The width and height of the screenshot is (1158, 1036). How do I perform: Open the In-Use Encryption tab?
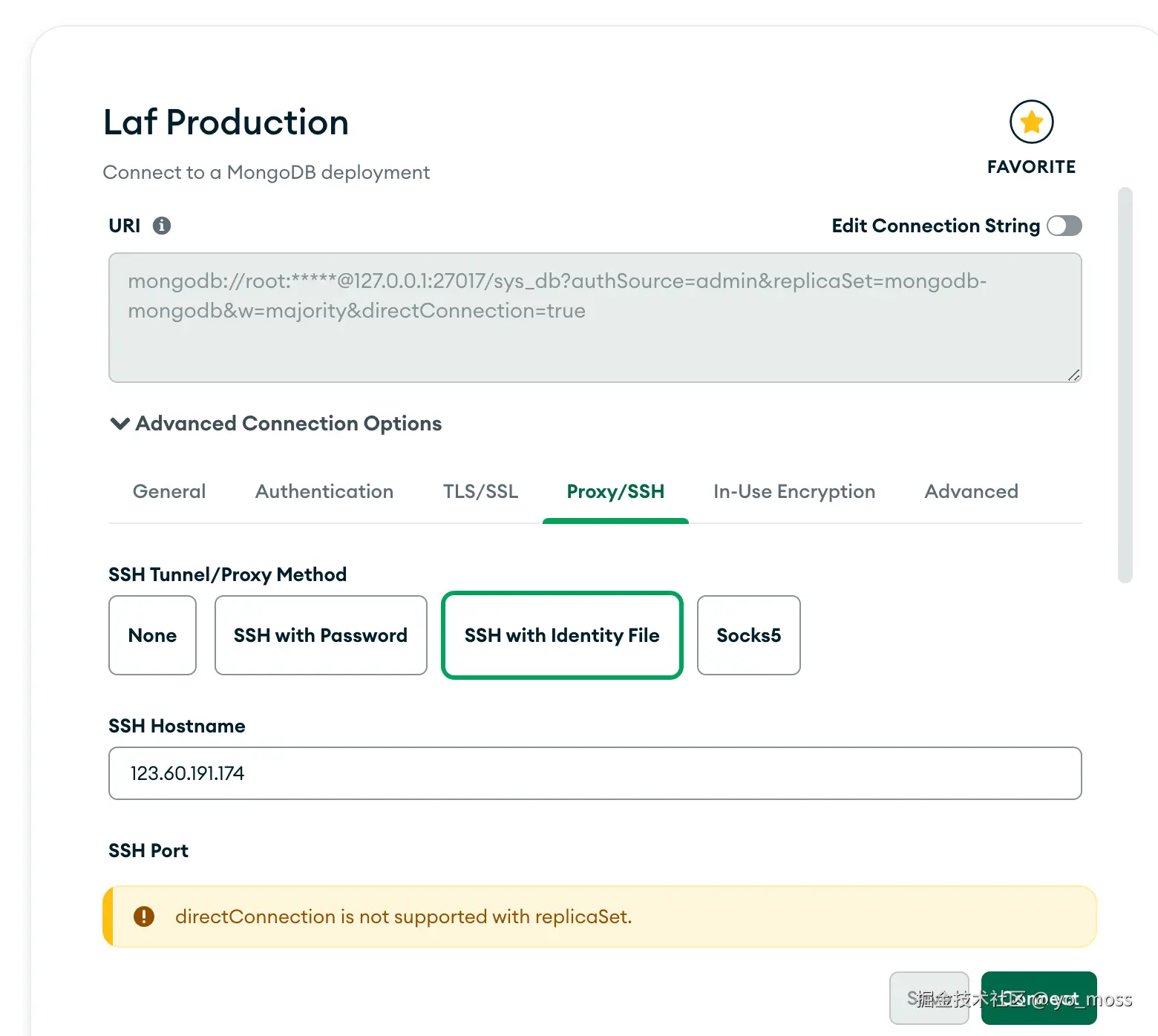click(794, 491)
